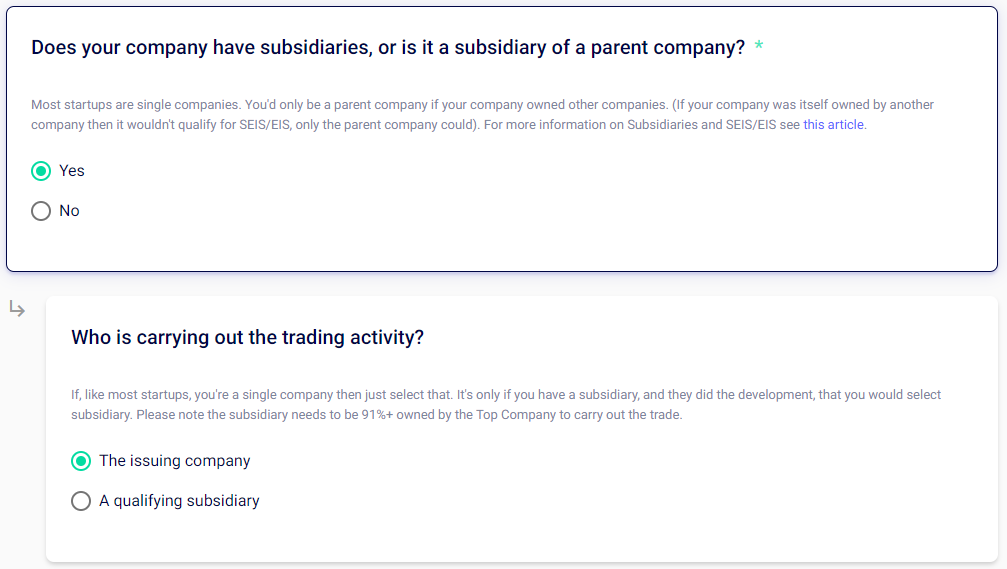Choose the qualifying subsidiary radio circle
This screenshot has width=1007, height=569.
(x=81, y=501)
